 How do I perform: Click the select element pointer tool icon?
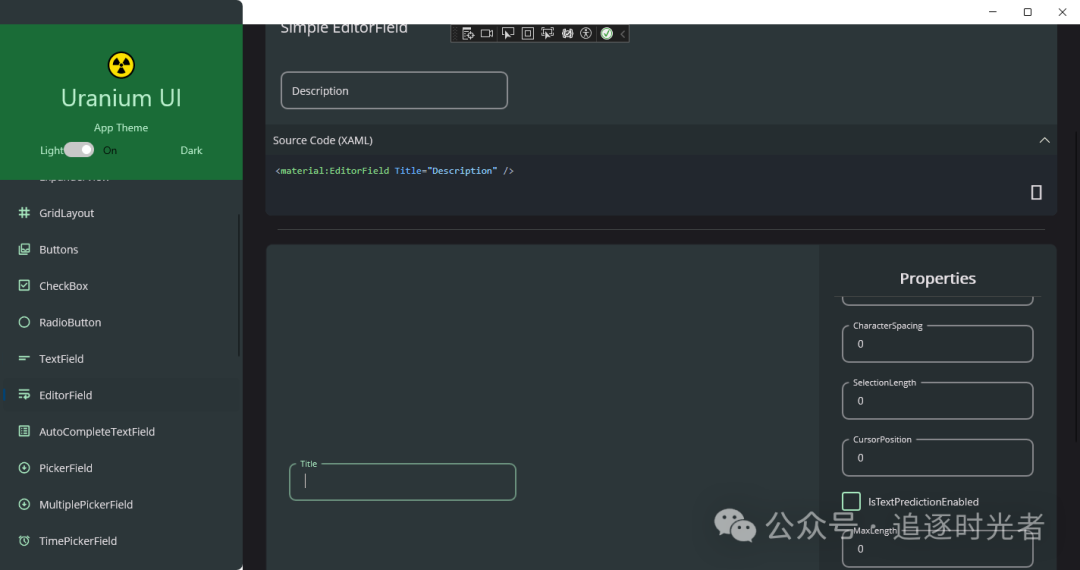point(508,34)
